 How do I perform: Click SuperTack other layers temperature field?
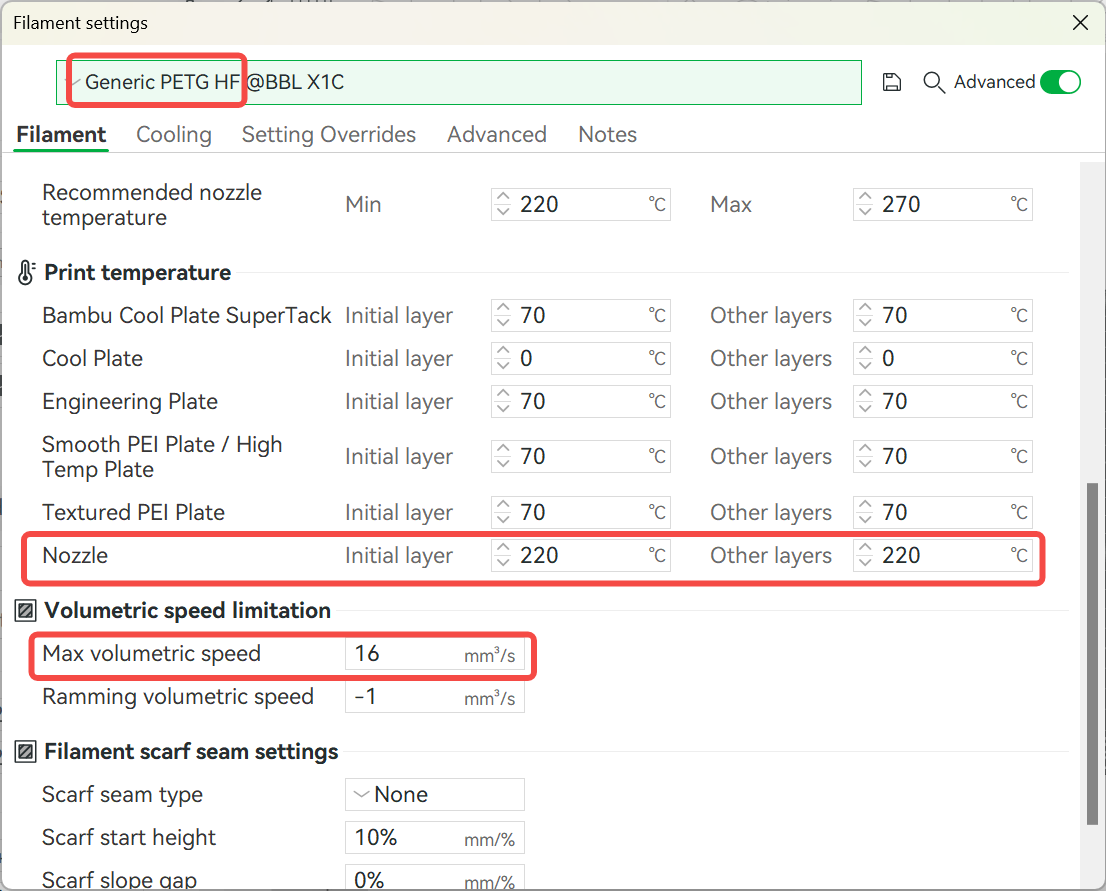tap(942, 315)
